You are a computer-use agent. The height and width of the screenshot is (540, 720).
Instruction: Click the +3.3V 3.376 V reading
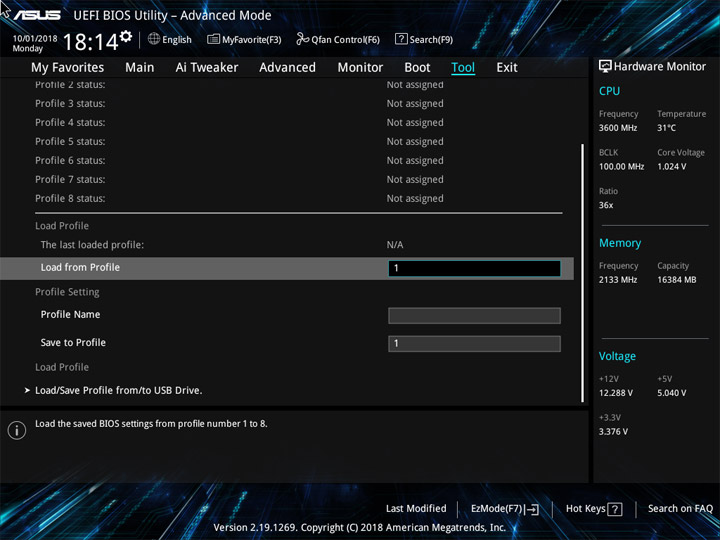coord(613,432)
